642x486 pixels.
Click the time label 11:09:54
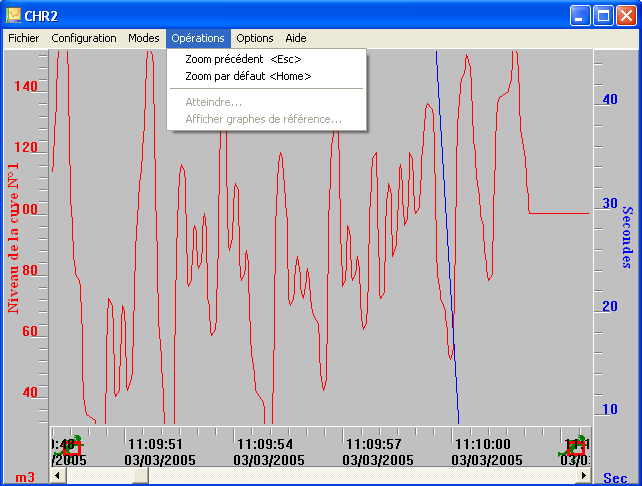pos(265,444)
